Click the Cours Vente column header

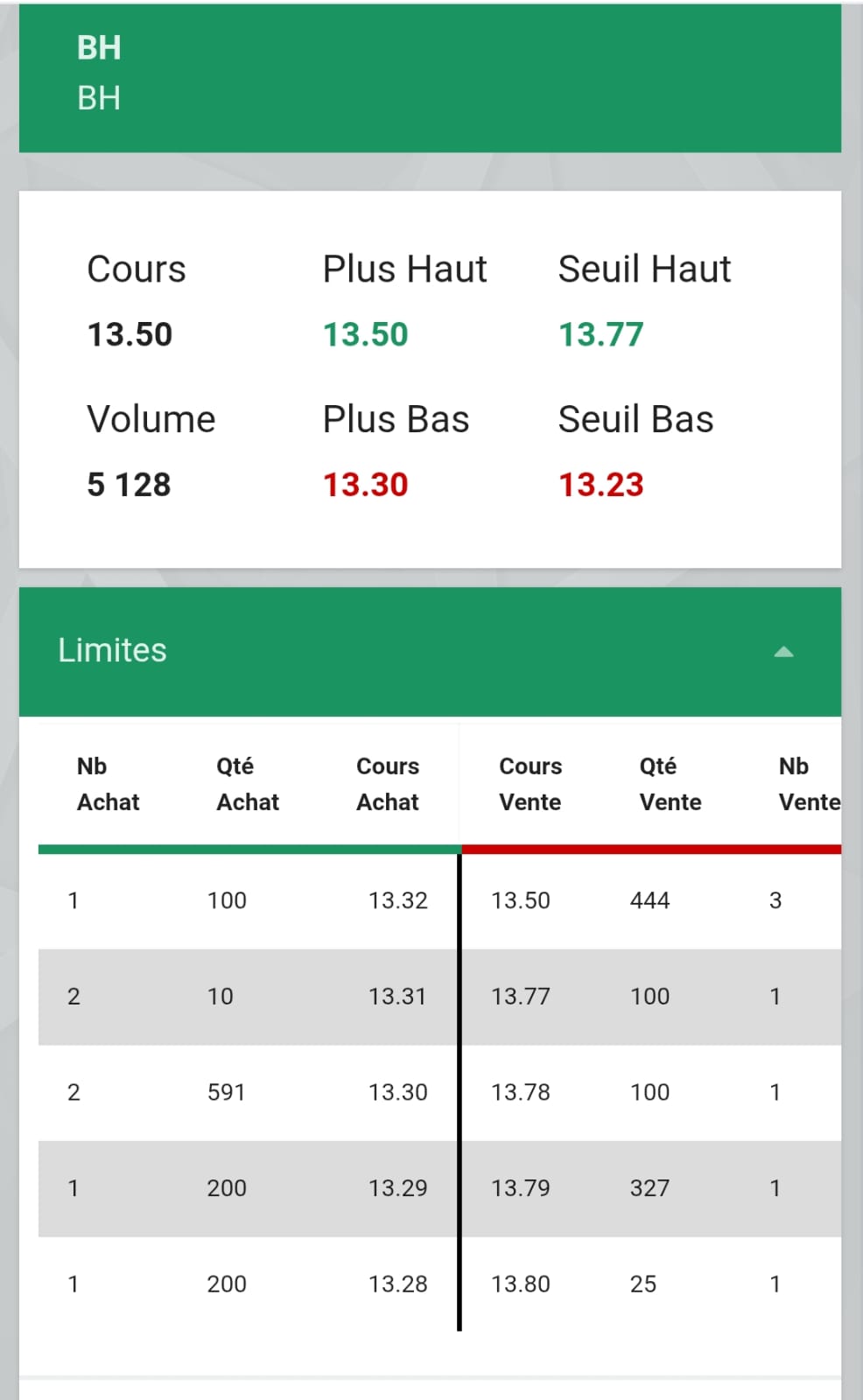tap(530, 784)
